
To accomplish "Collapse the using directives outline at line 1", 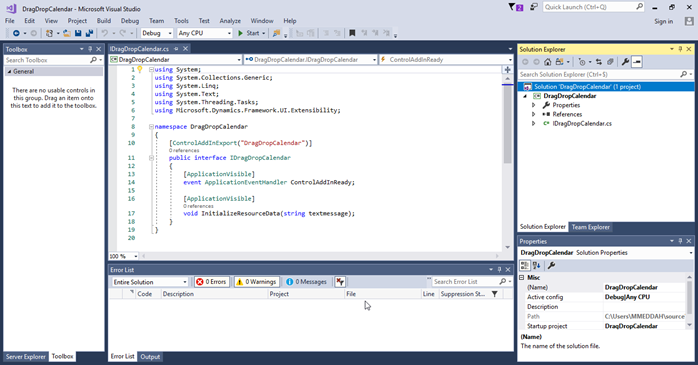I will 151,69.
